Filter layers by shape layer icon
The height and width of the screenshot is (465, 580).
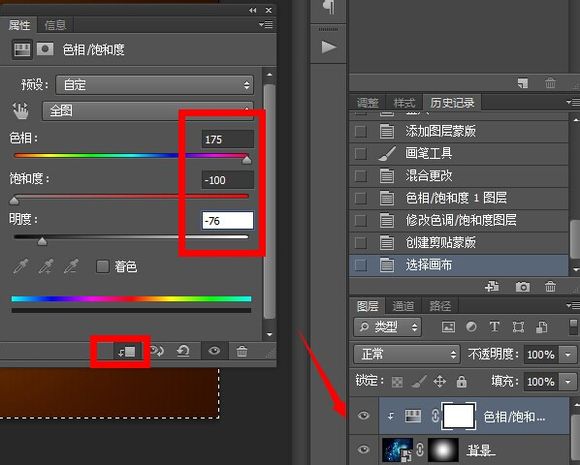click(x=518, y=327)
